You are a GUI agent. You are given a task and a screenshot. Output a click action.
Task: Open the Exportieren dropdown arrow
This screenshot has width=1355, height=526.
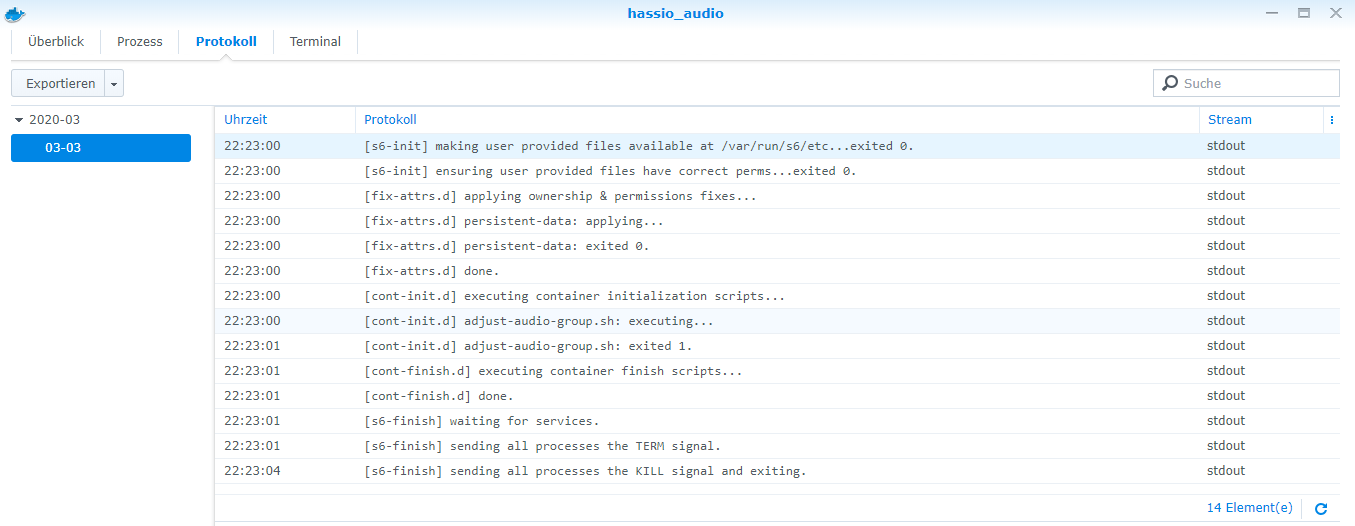(114, 84)
